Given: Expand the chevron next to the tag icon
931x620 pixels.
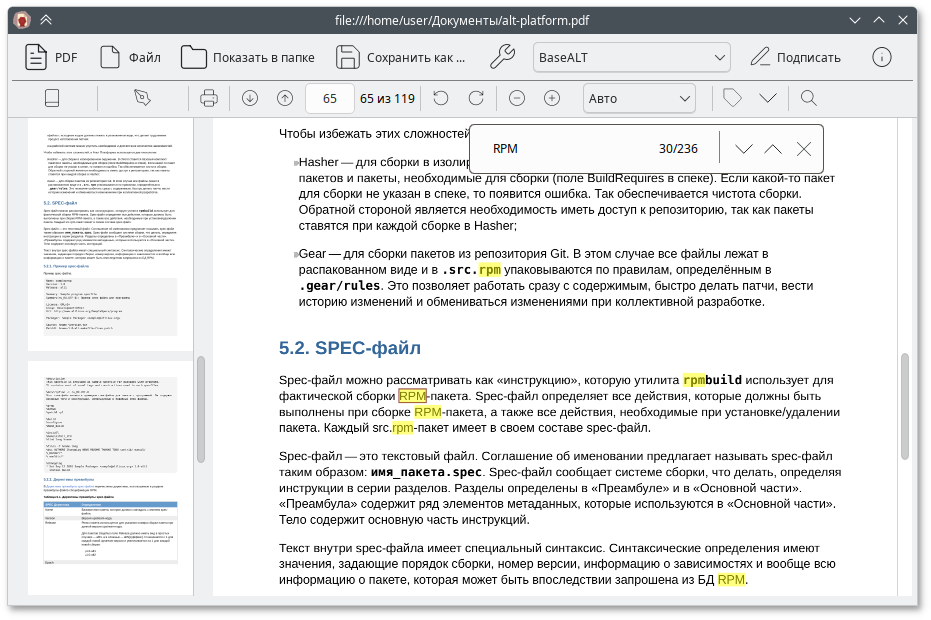Looking at the screenshot, I should tap(768, 98).
